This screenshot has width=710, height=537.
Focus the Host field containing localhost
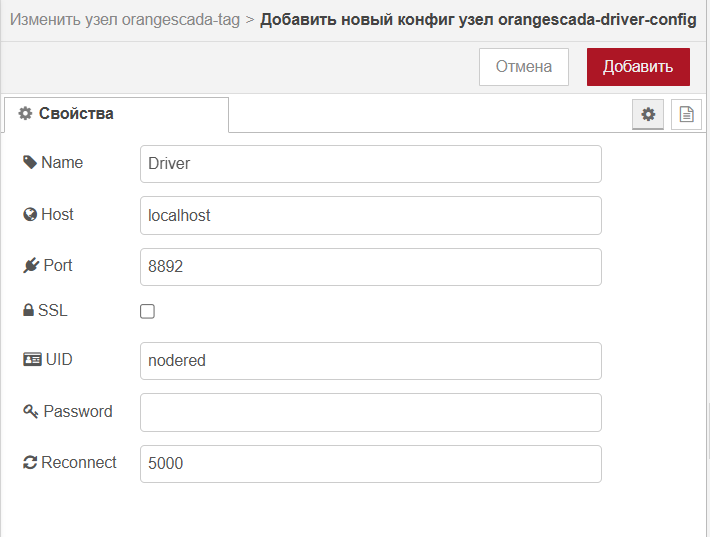click(371, 216)
